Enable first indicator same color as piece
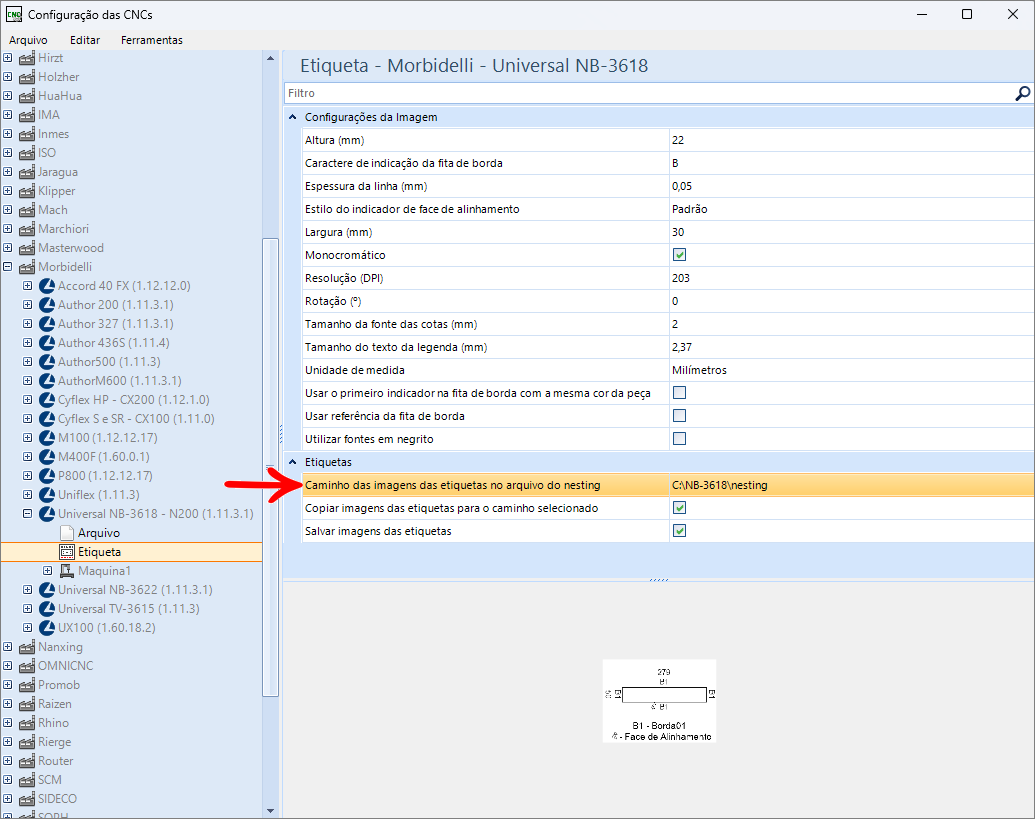Image resolution: width=1035 pixels, height=819 pixels. (679, 393)
